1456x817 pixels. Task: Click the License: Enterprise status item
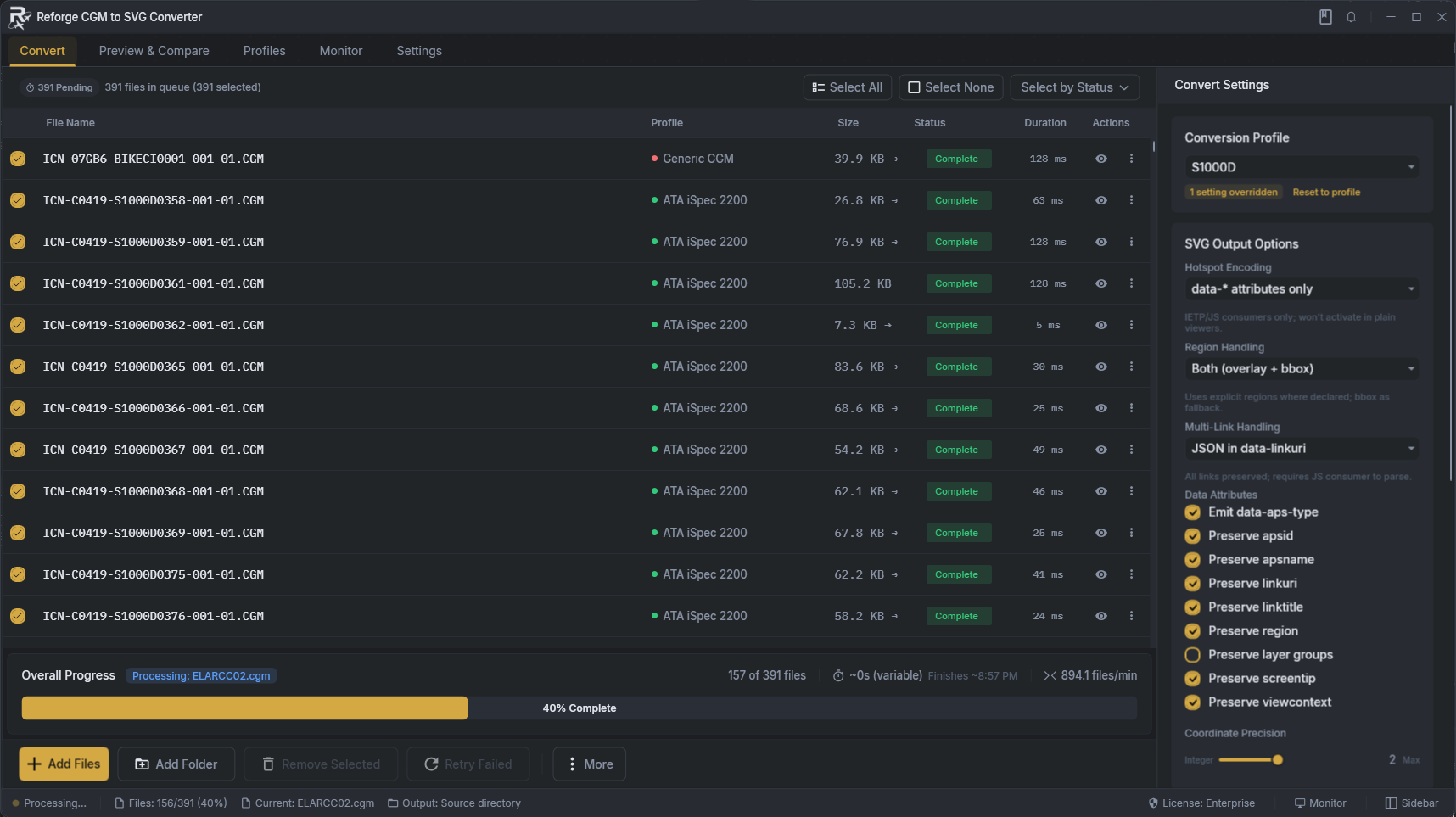pyautogui.click(x=1201, y=803)
